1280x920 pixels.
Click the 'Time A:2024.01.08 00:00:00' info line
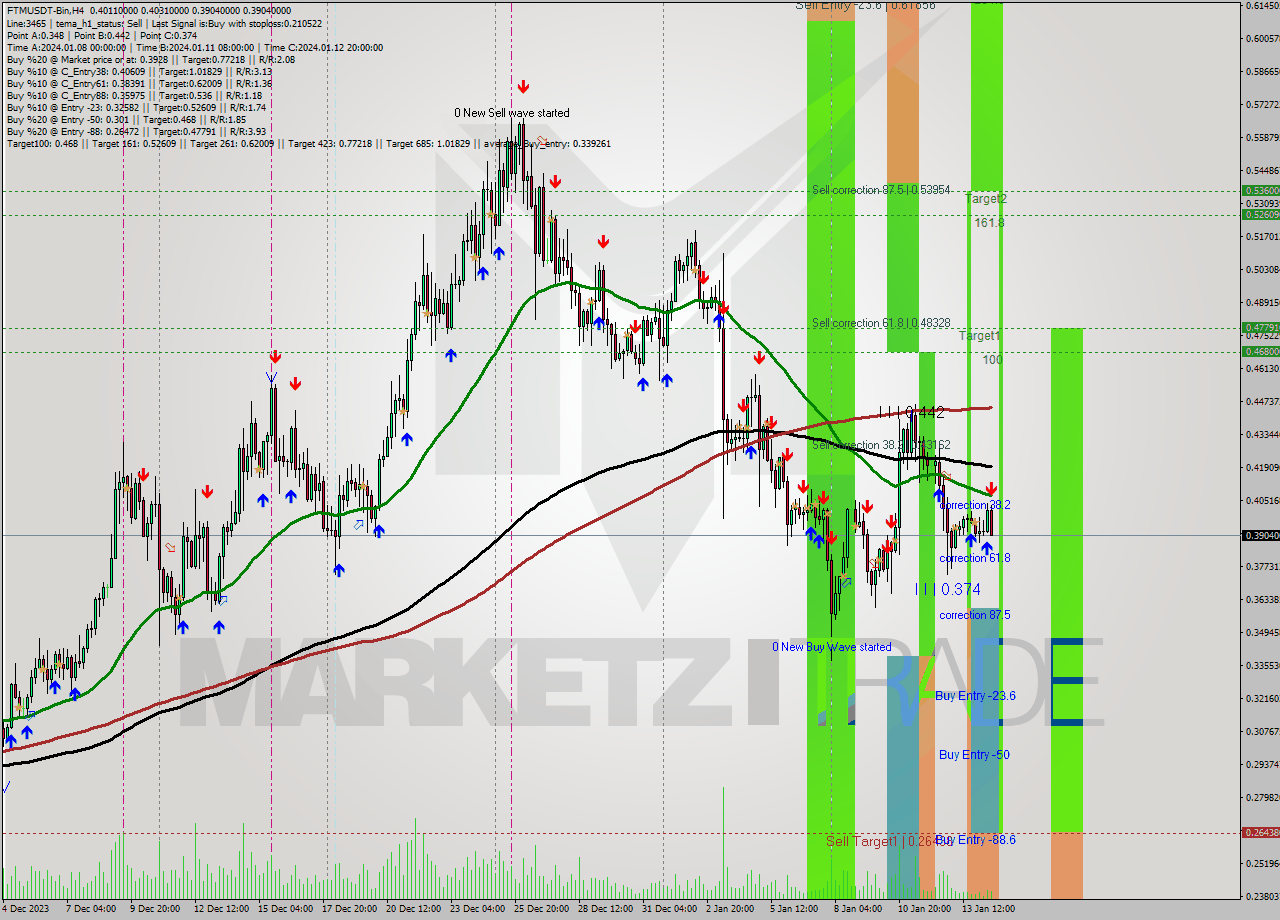point(194,48)
